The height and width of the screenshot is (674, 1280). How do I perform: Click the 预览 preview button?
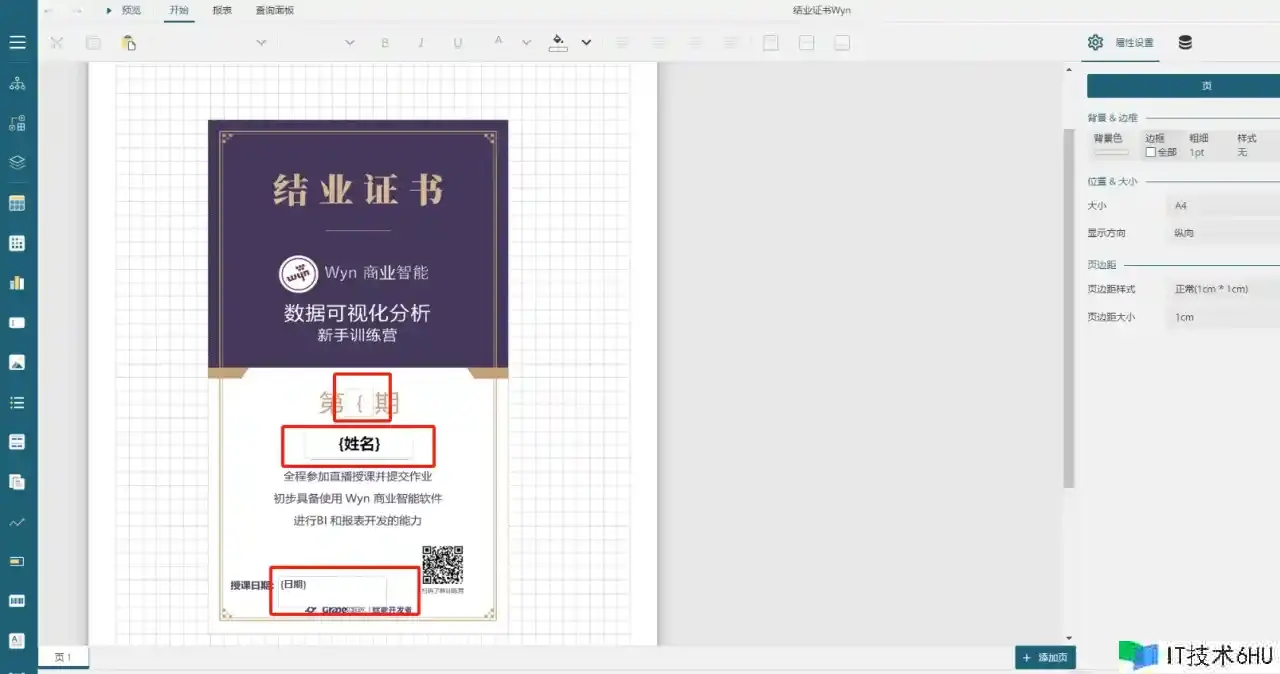[124, 10]
